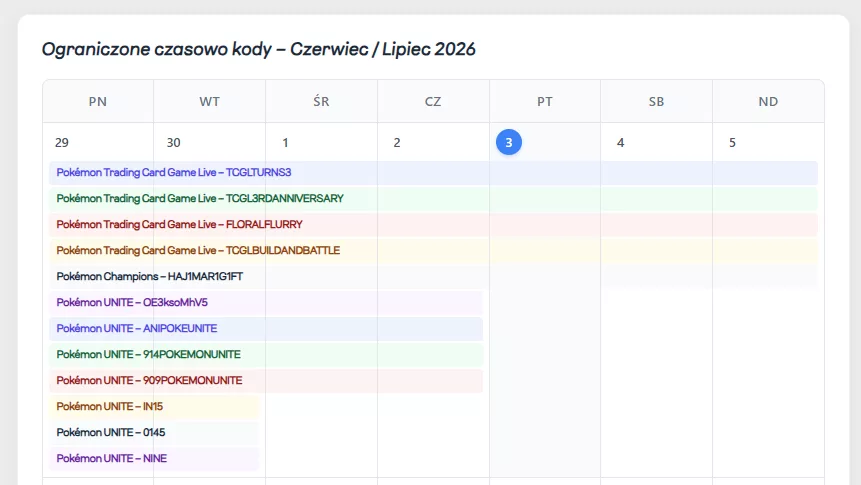Click day 1 in Wednesday column
The width and height of the screenshot is (861, 485).
click(286, 143)
